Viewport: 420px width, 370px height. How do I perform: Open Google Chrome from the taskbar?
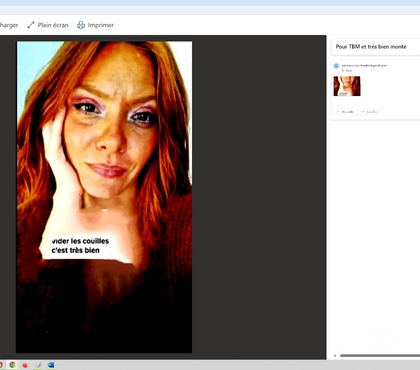(x=12, y=365)
